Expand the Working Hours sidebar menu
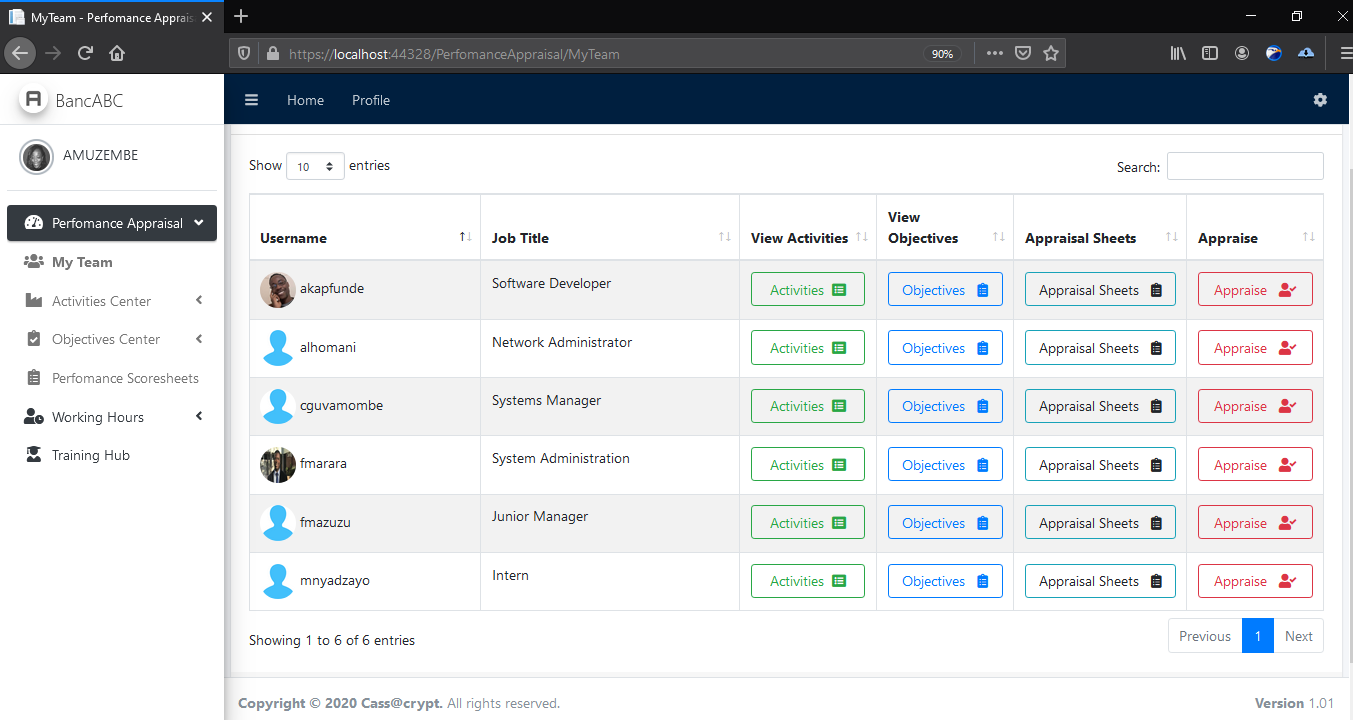1353x720 pixels. [x=98, y=417]
